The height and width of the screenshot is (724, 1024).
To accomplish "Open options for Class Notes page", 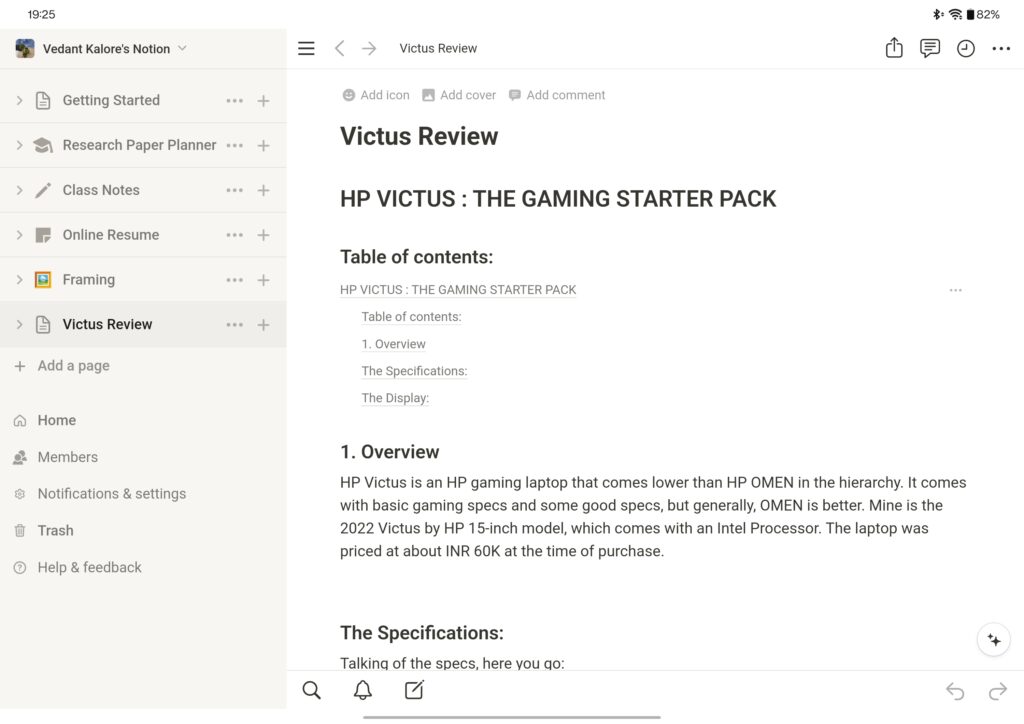I will [x=234, y=191].
